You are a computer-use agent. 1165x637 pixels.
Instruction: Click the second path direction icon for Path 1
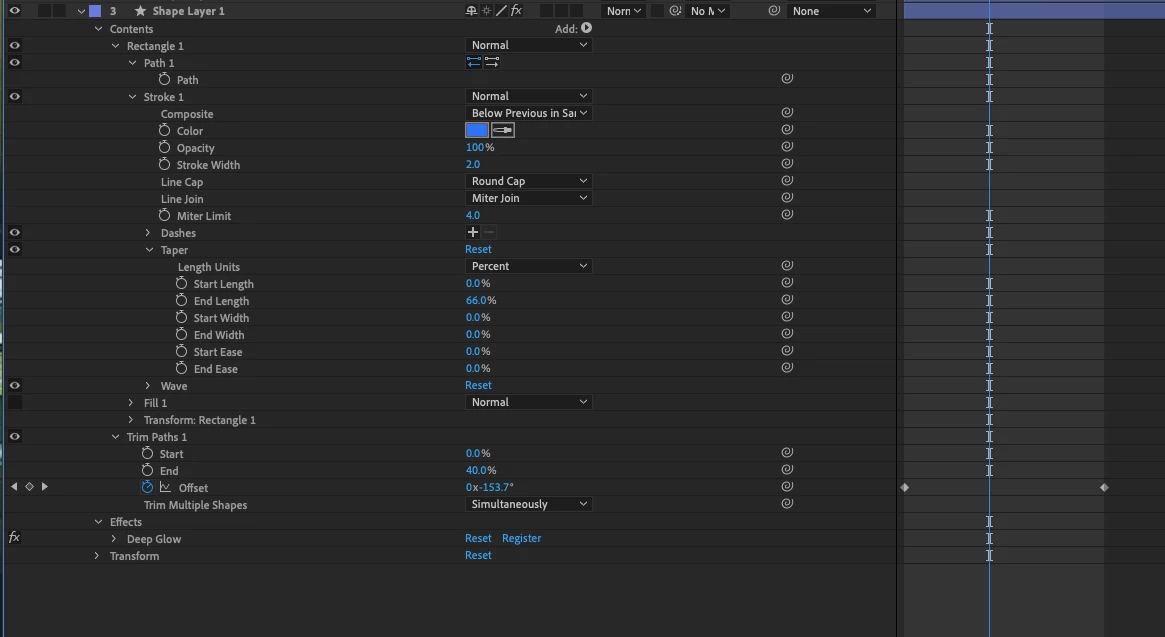[492, 62]
